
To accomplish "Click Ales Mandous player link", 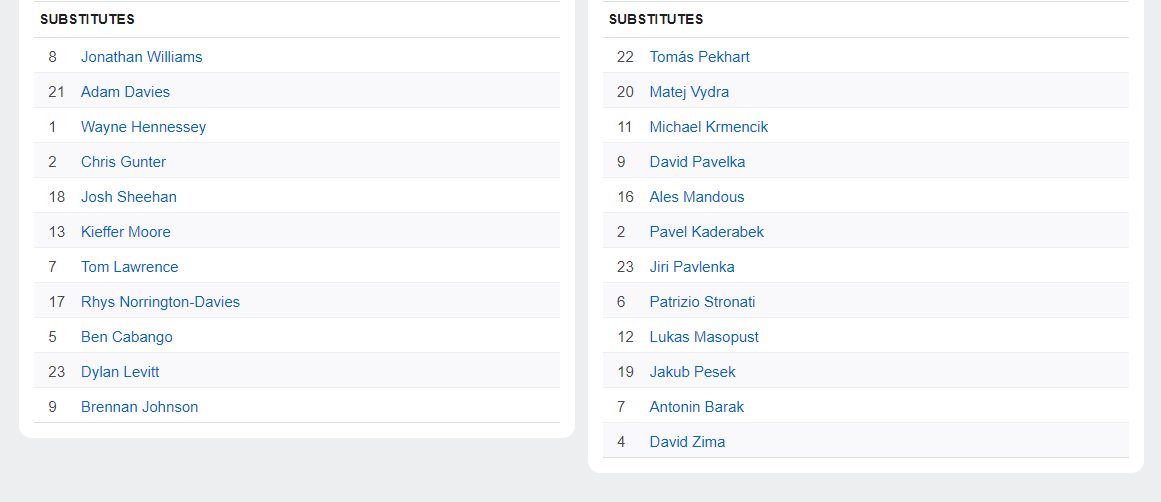I will (696, 197).
